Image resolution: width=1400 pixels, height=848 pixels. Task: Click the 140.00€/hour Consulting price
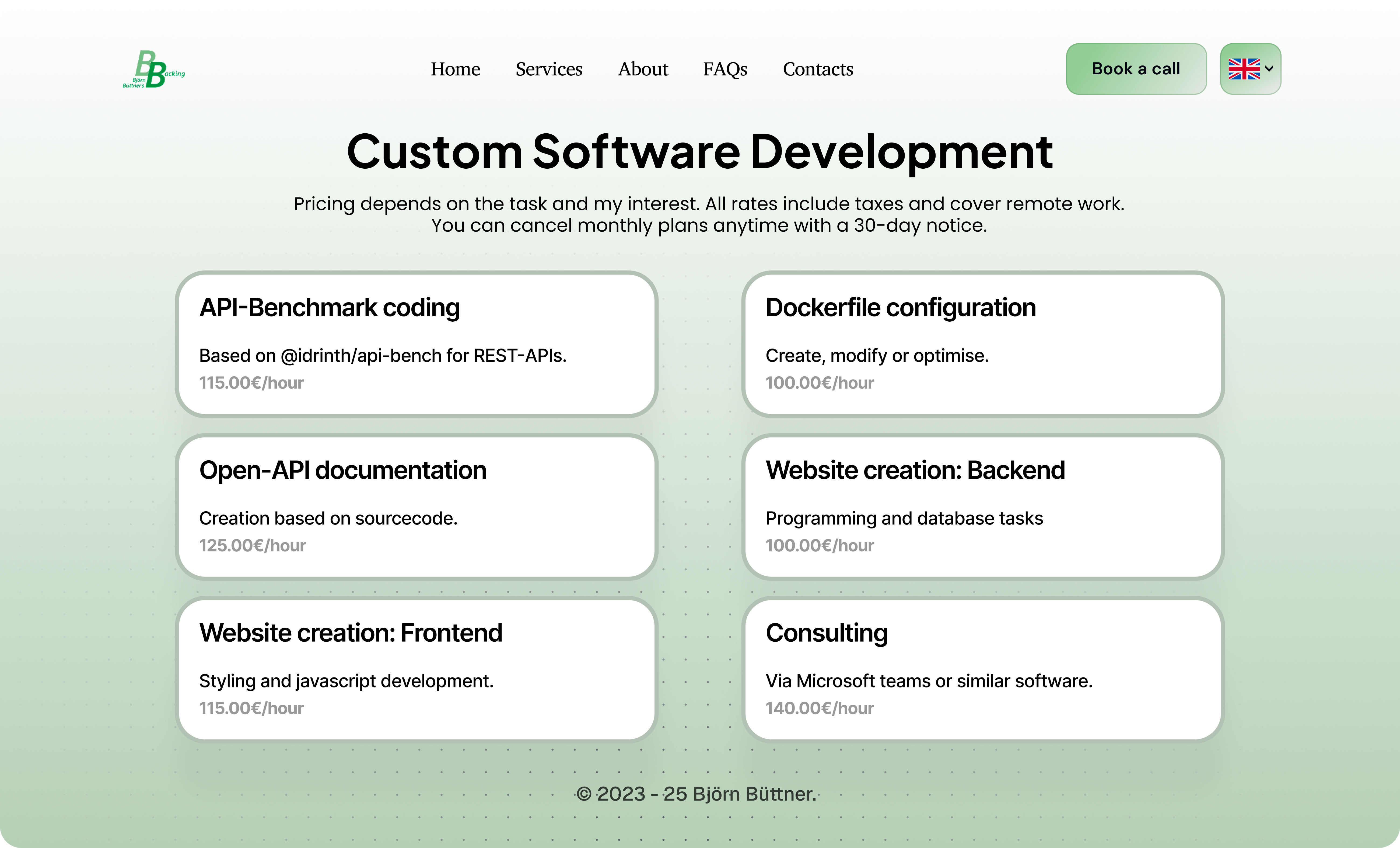click(x=819, y=708)
